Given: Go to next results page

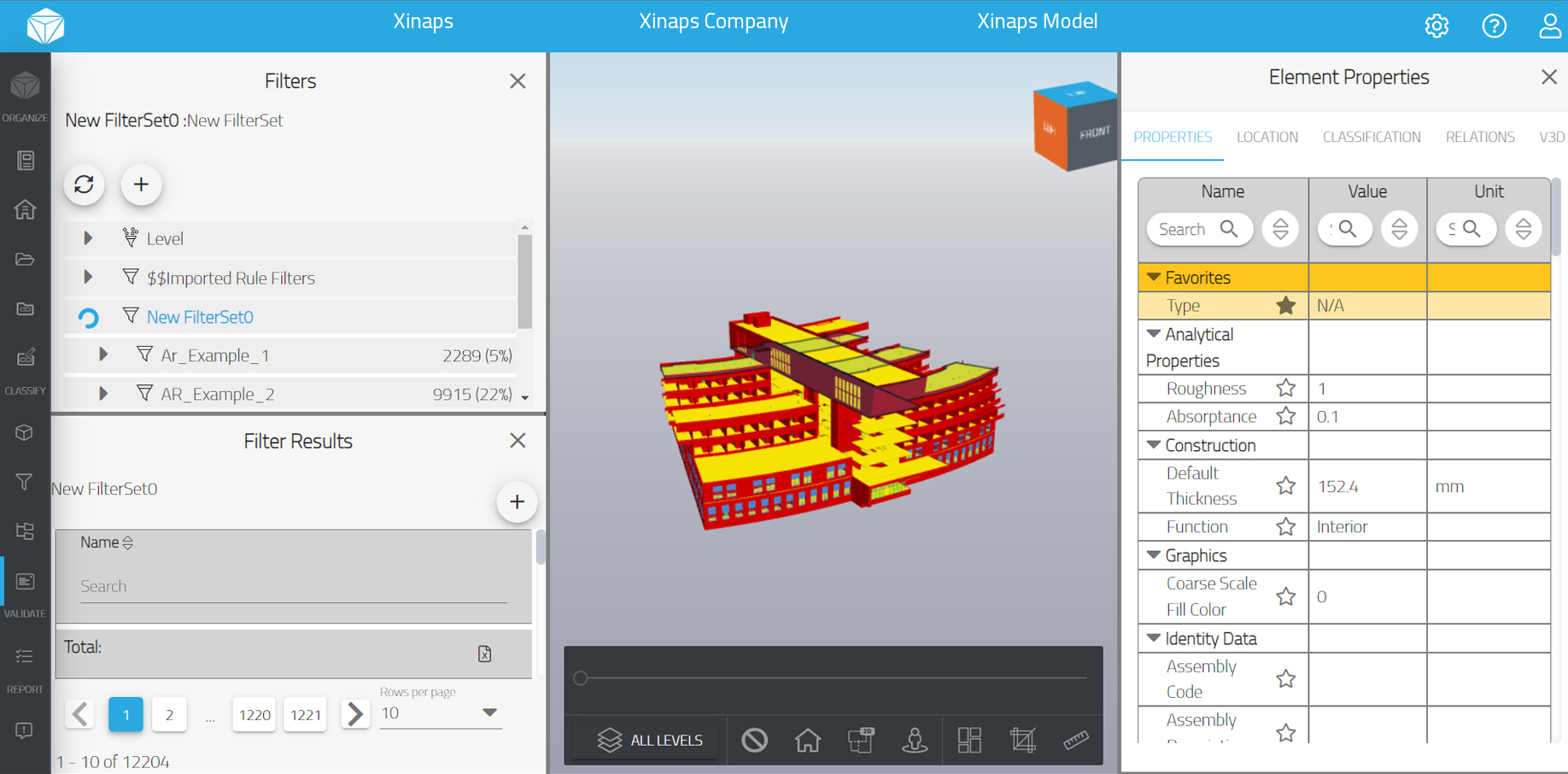Looking at the screenshot, I should click(x=354, y=714).
